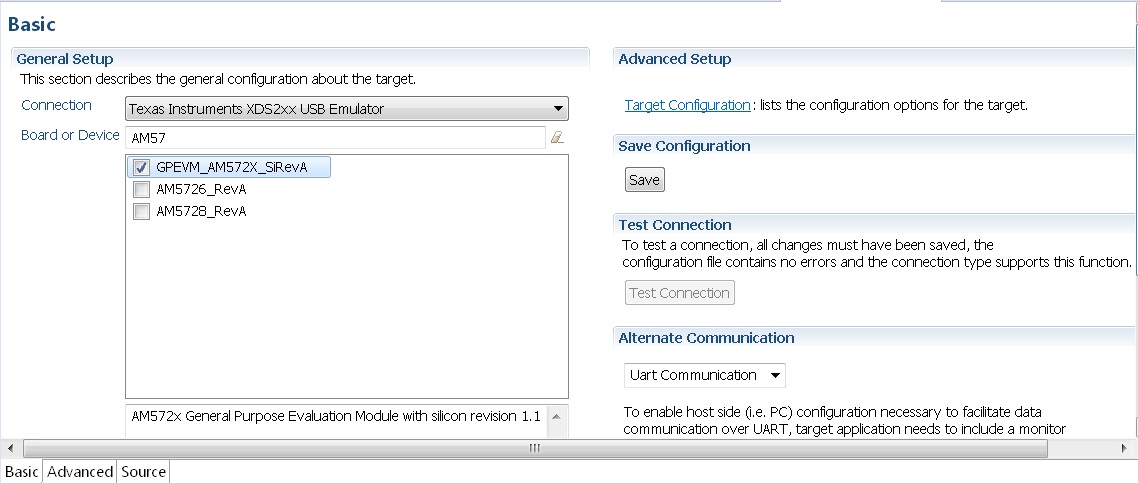1138x483 pixels.
Task: Tick the AM5728_RevA device checkbox
Action: point(142,212)
